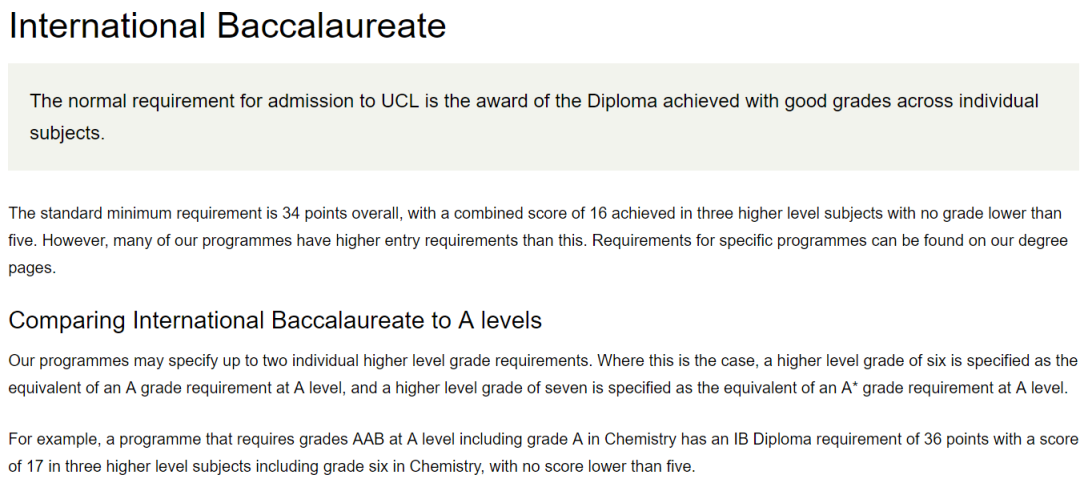The height and width of the screenshot is (479, 1080).
Task: Click the word "subjects." ending the highlighted box
Action: [67, 132]
